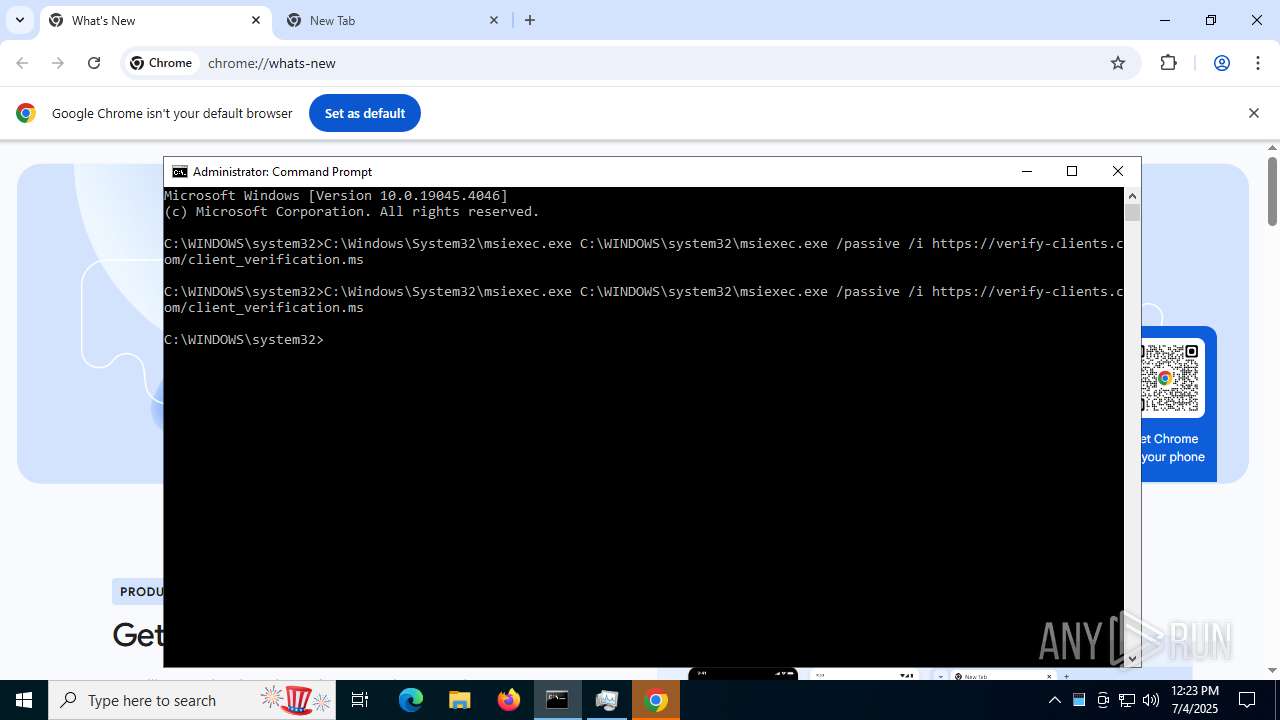Go forward in Chrome
The image size is (1280, 720).
(58, 63)
